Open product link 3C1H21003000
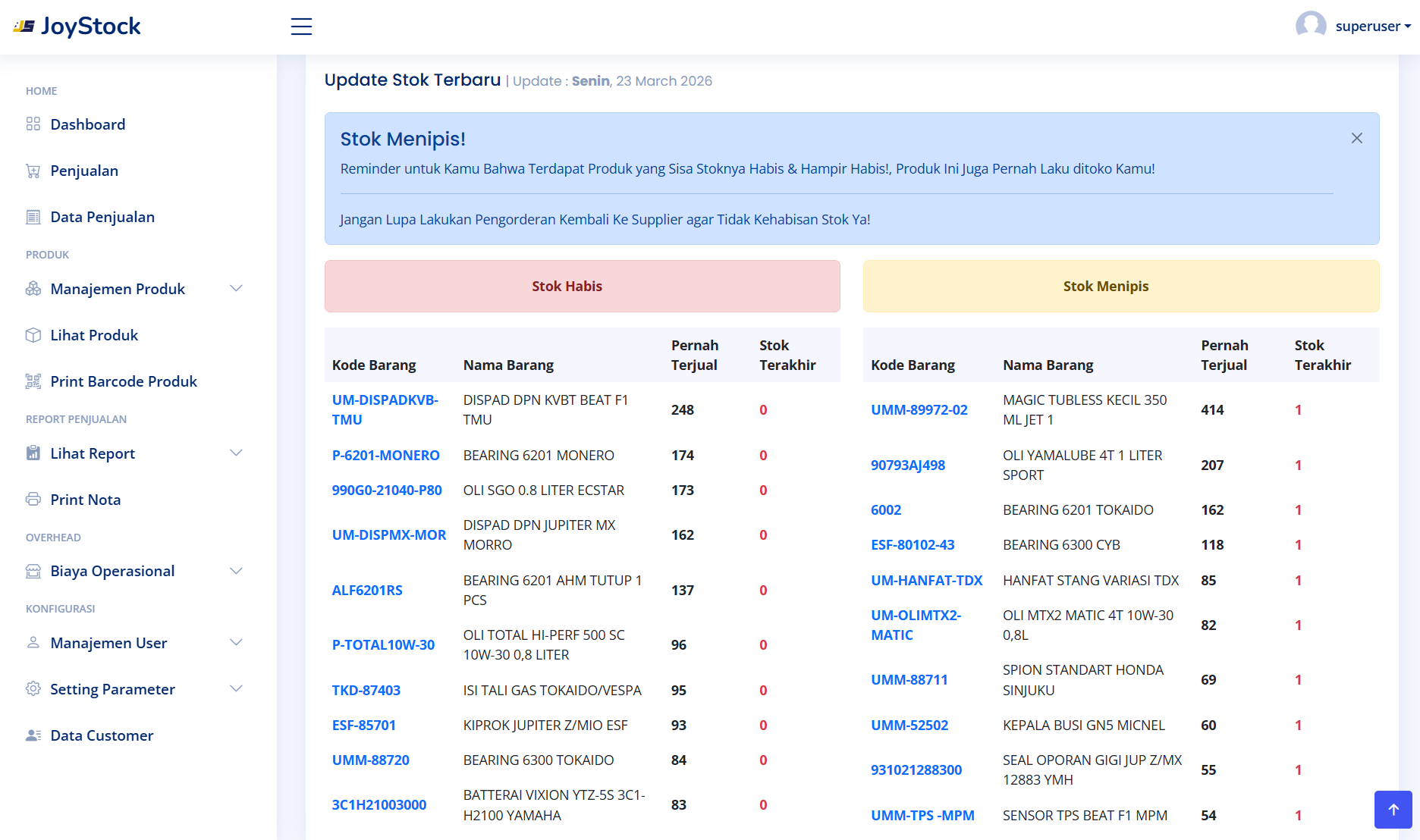1420x840 pixels. tap(379, 805)
